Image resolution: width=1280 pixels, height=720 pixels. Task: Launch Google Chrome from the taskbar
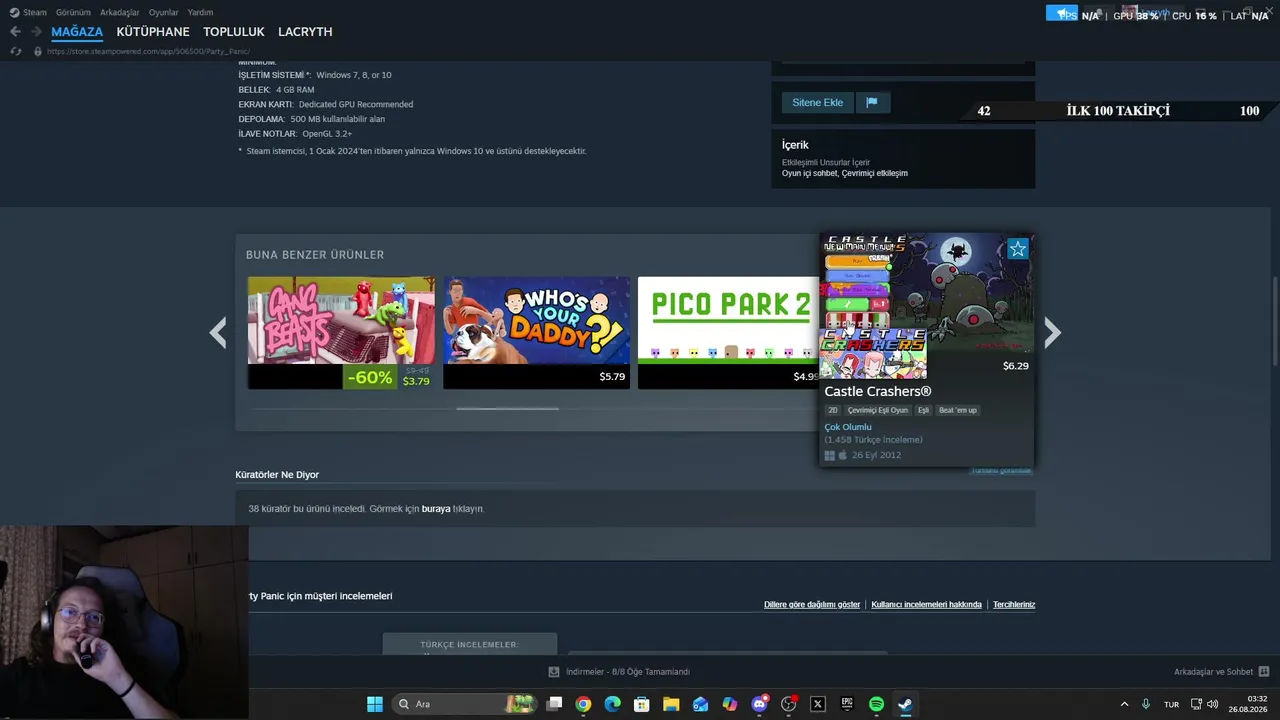(x=583, y=704)
